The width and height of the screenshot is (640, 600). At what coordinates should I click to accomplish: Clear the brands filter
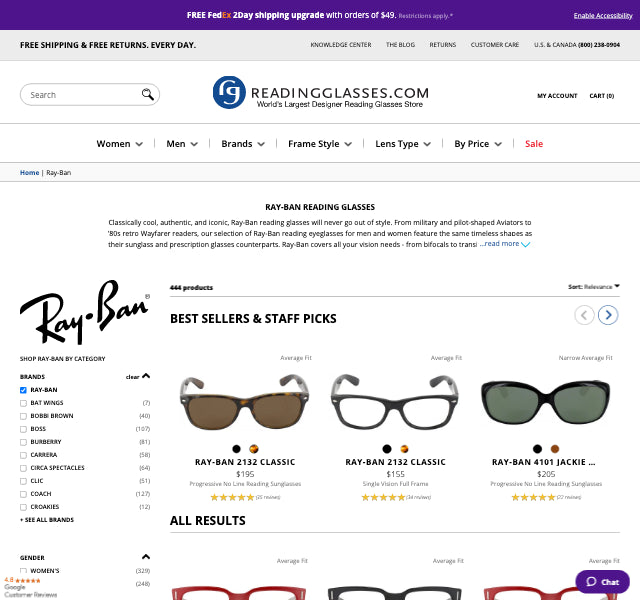point(132,377)
